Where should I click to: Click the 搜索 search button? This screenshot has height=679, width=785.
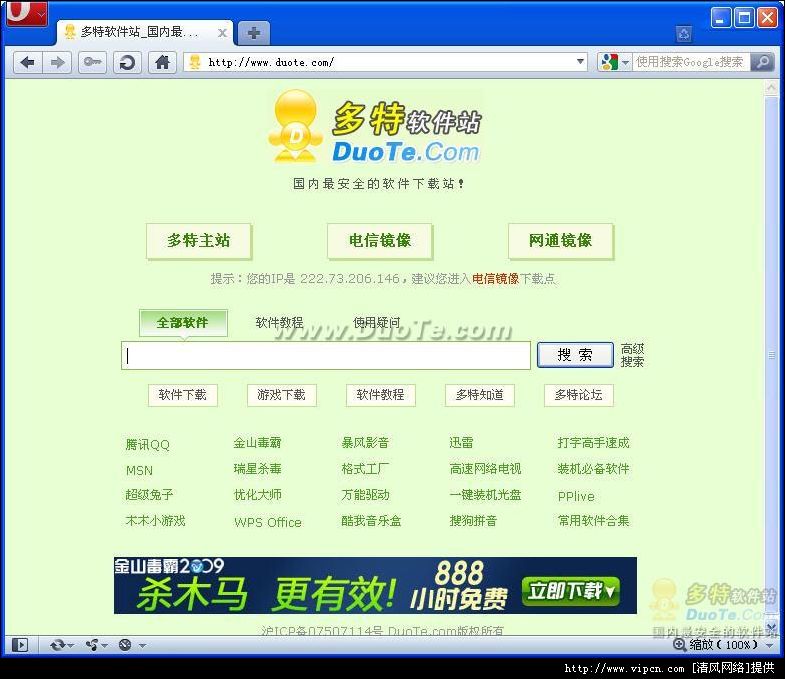click(575, 355)
